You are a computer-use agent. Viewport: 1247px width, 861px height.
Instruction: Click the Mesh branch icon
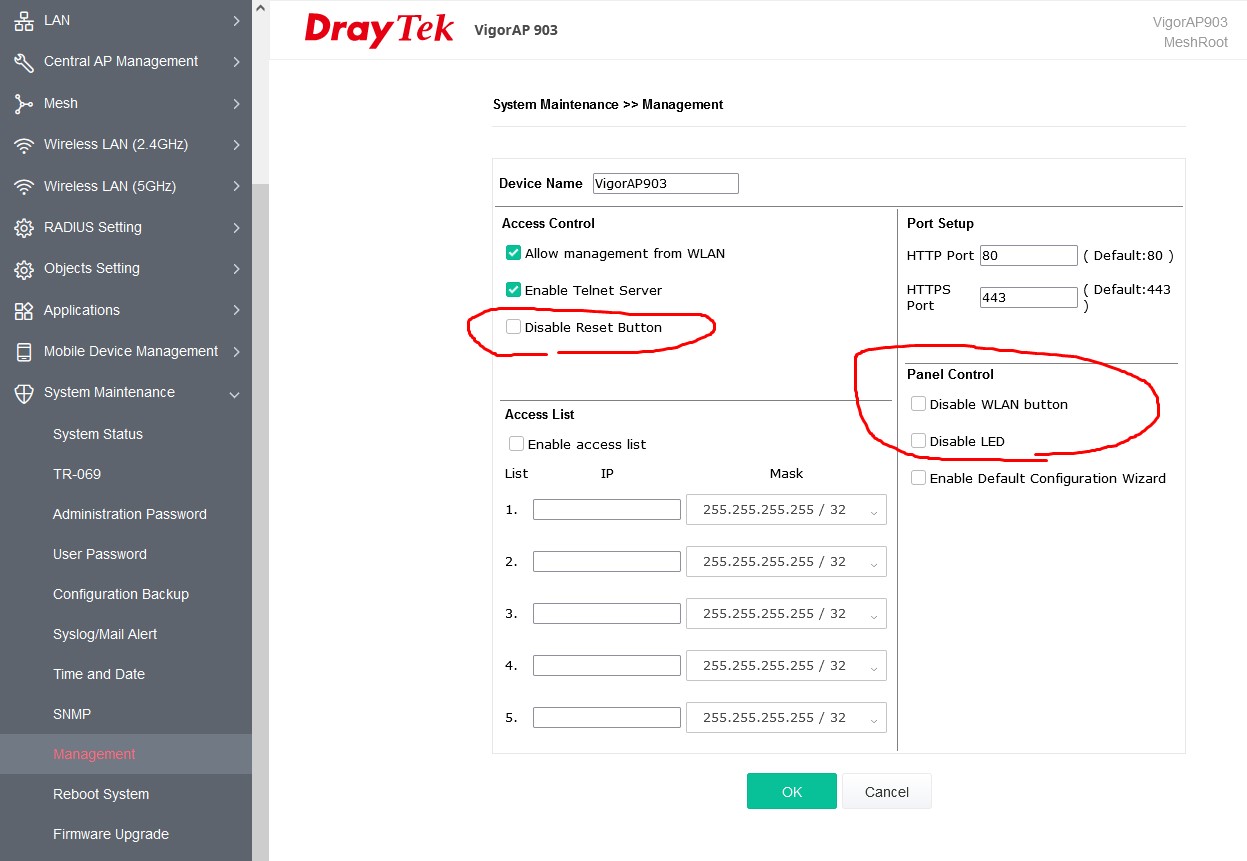click(x=24, y=104)
